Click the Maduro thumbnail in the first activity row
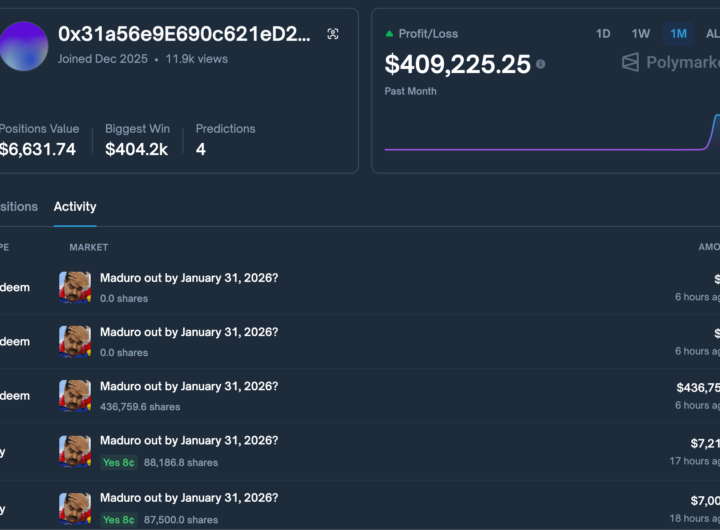Image resolution: width=720 pixels, height=530 pixels. coord(75,287)
